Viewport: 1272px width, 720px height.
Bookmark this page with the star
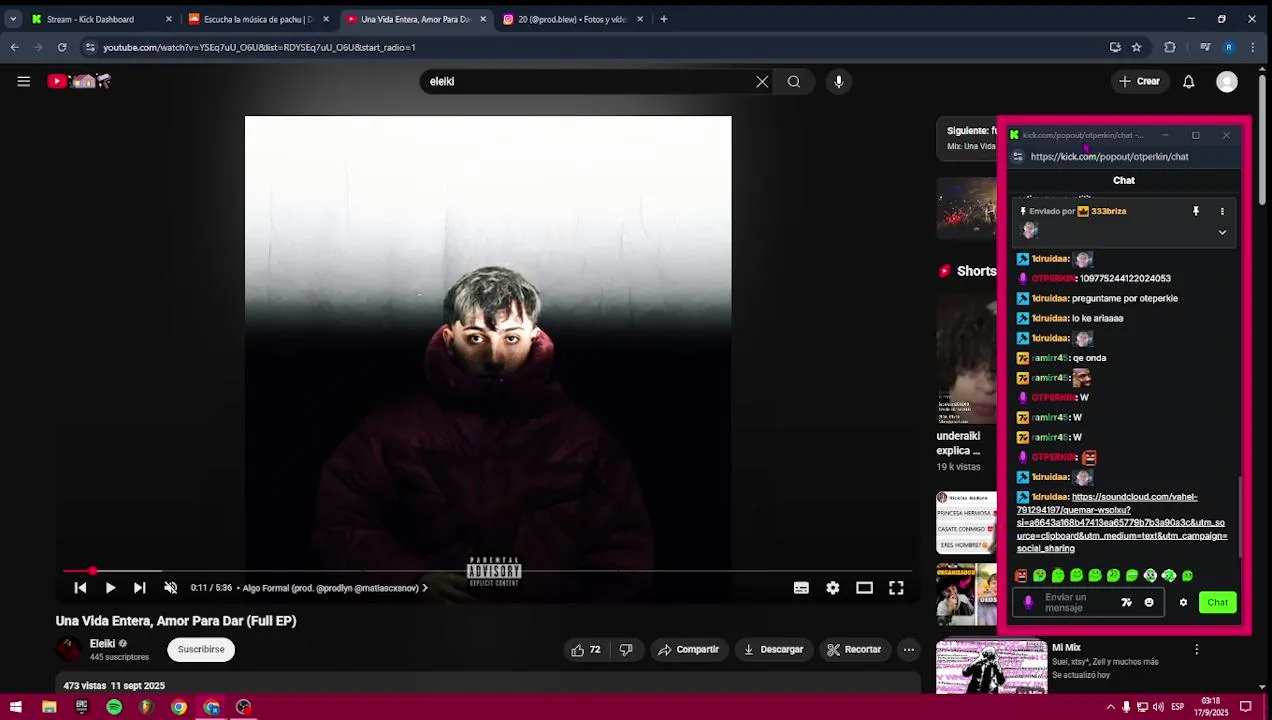pyautogui.click(x=1137, y=47)
